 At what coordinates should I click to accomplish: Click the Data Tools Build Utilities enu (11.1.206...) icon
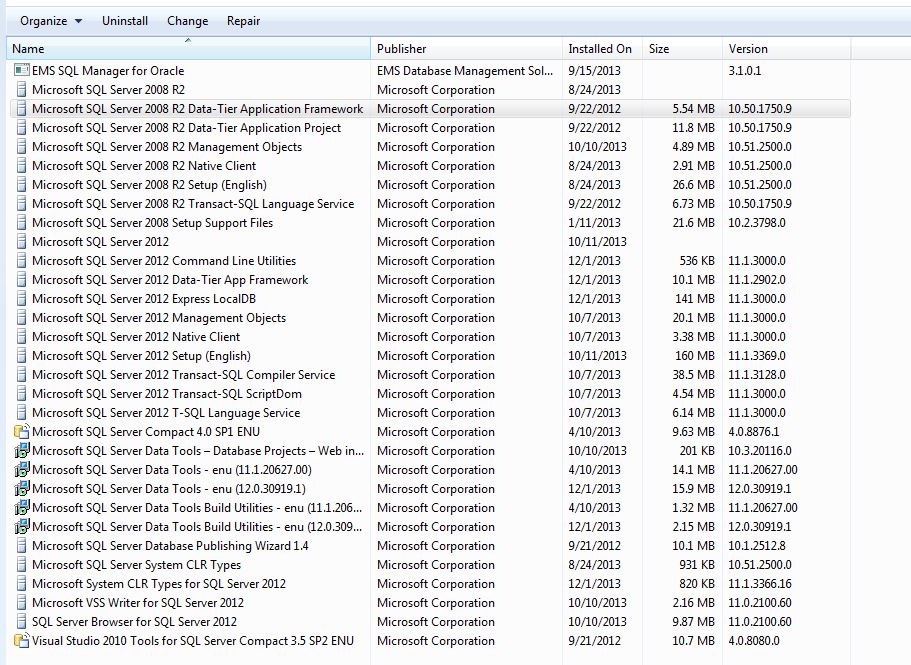pos(21,508)
